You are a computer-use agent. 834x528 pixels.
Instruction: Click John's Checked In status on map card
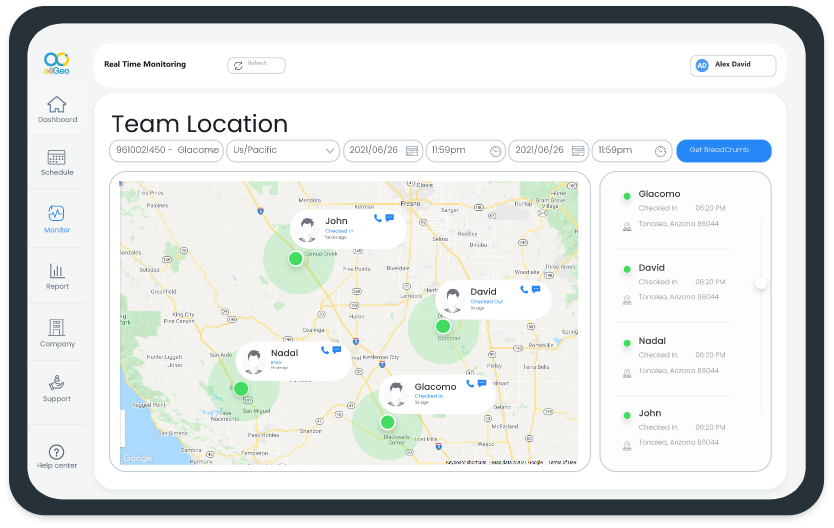pyautogui.click(x=339, y=231)
